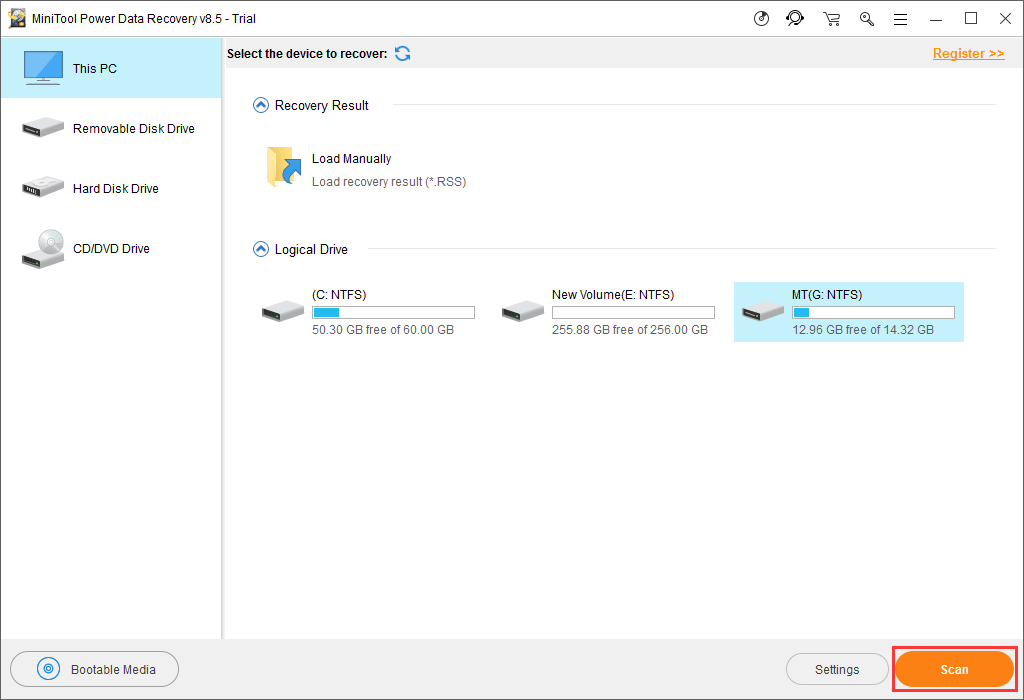Click the Removable Disk Drive icon
The image size is (1024, 700).
(43, 127)
